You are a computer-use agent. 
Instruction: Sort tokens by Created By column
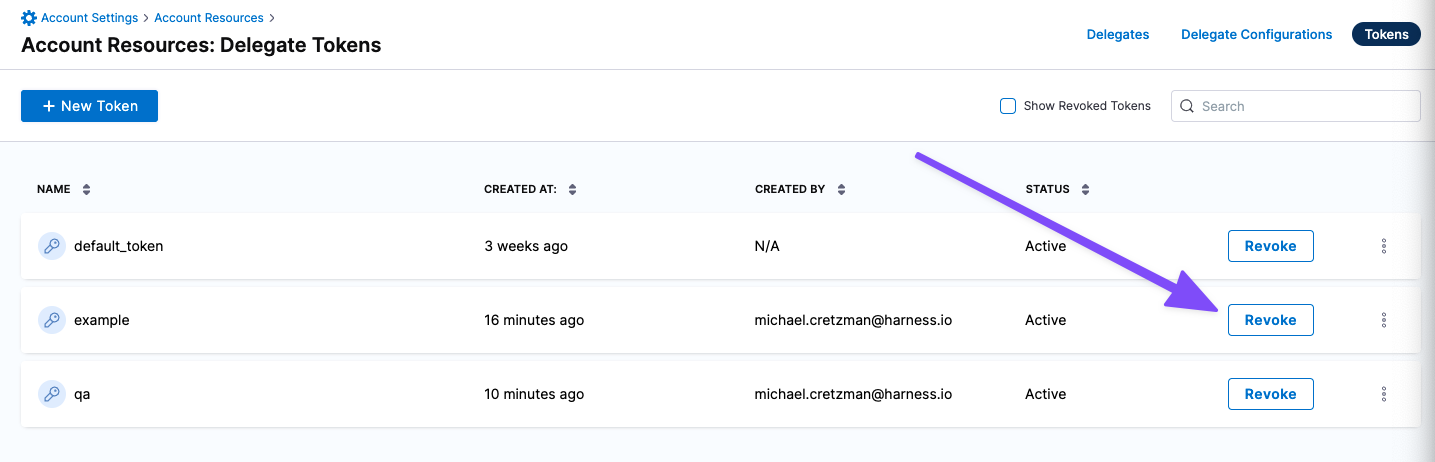click(841, 189)
